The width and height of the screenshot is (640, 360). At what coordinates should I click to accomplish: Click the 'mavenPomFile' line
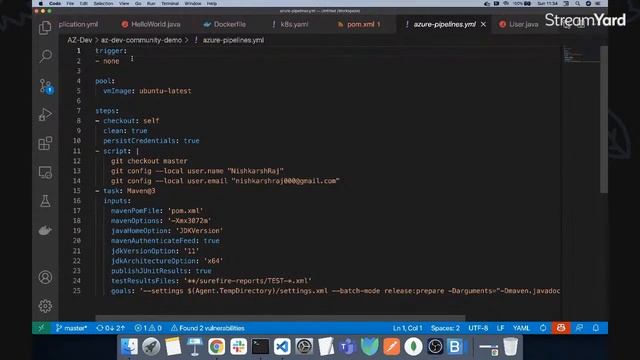(157, 211)
